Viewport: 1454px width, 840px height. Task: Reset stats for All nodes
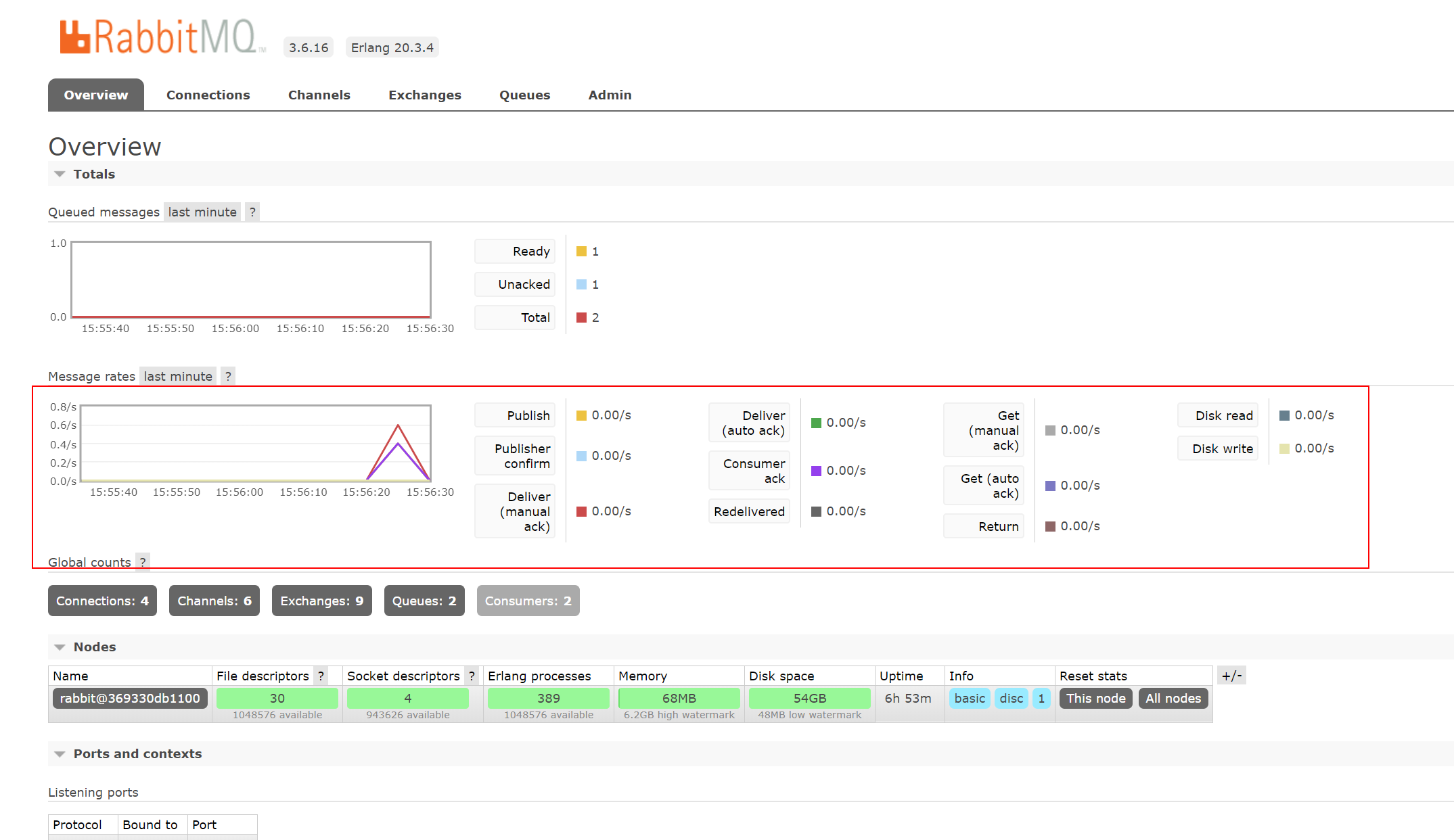click(1173, 698)
